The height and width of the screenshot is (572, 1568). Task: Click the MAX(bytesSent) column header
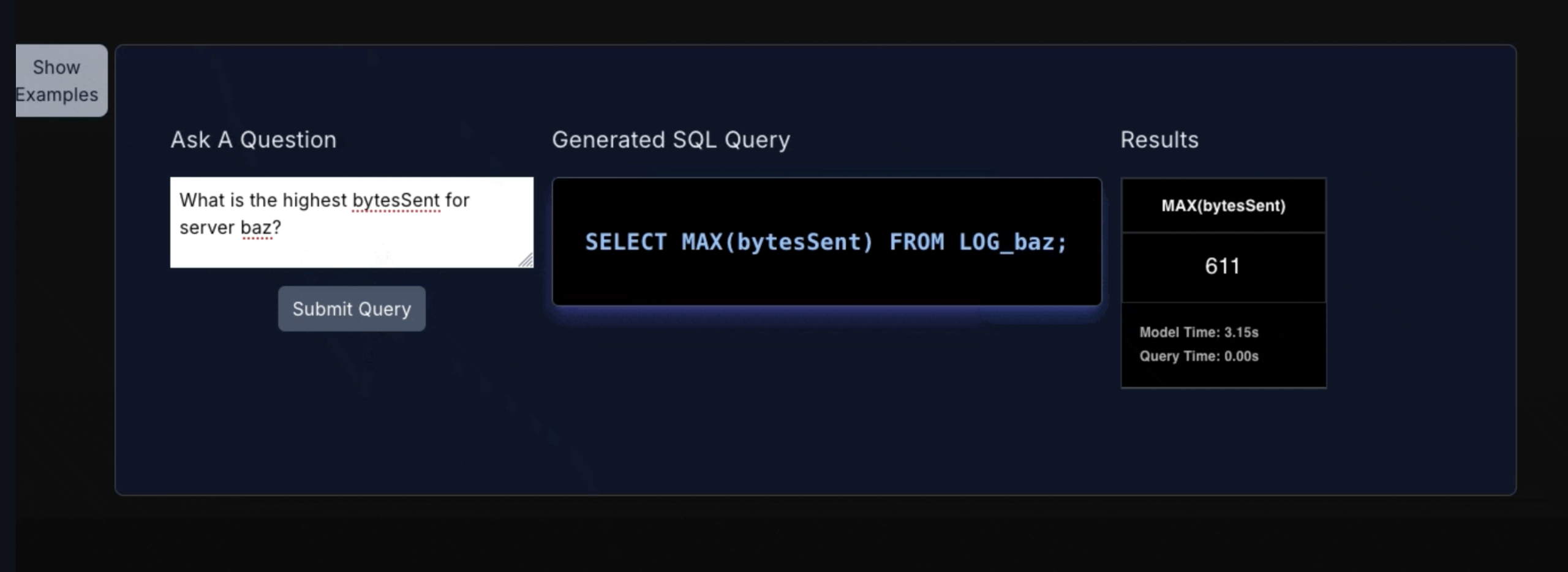point(1223,206)
